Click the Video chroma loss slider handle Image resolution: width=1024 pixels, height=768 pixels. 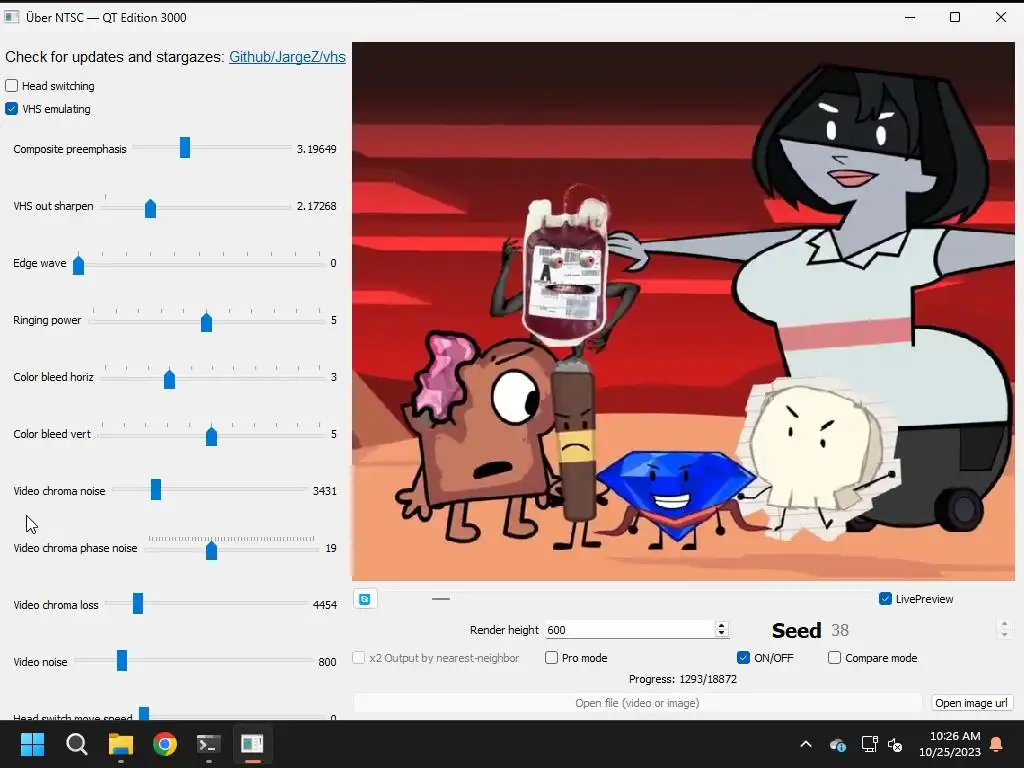pyautogui.click(x=138, y=603)
